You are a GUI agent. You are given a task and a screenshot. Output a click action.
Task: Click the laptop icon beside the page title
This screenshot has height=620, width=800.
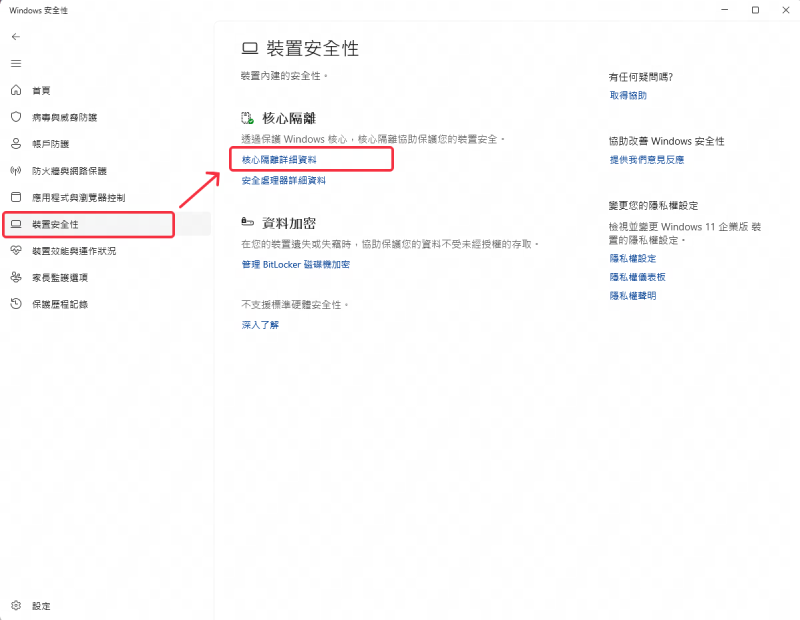(x=249, y=48)
